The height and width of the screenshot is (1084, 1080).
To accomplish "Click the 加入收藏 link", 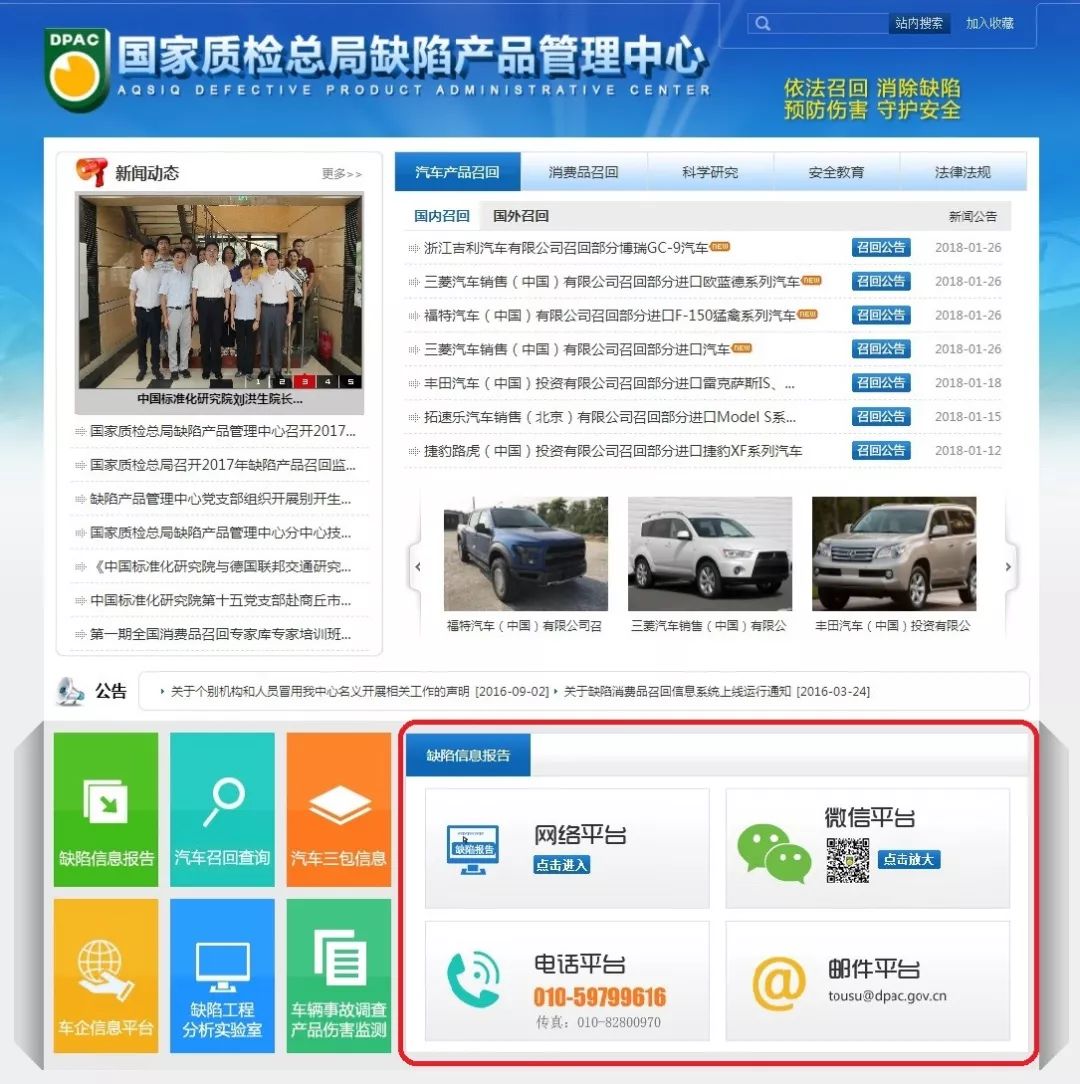I will [x=990, y=24].
